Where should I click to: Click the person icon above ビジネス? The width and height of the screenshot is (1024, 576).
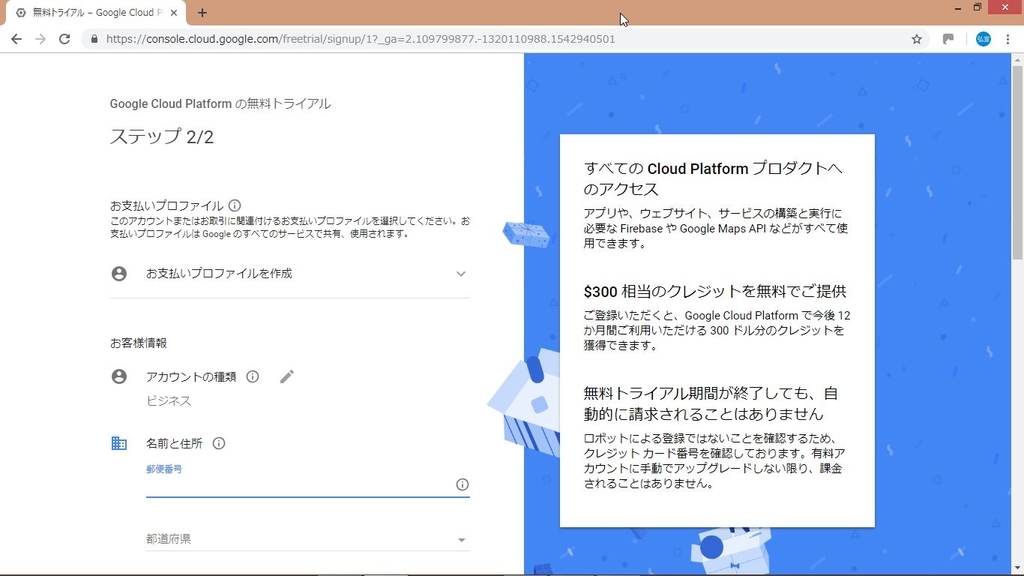coord(120,377)
